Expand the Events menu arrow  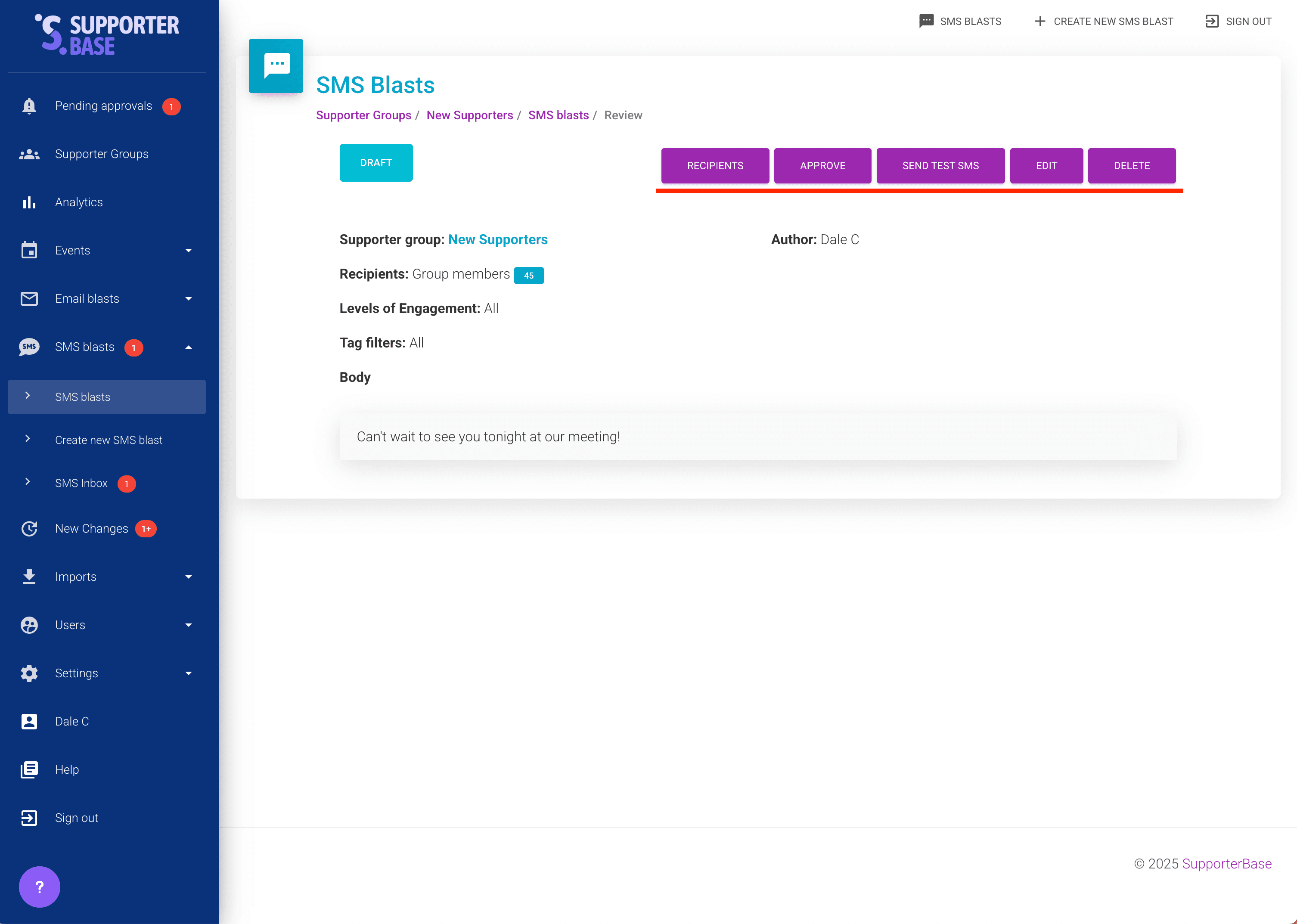[x=188, y=250]
